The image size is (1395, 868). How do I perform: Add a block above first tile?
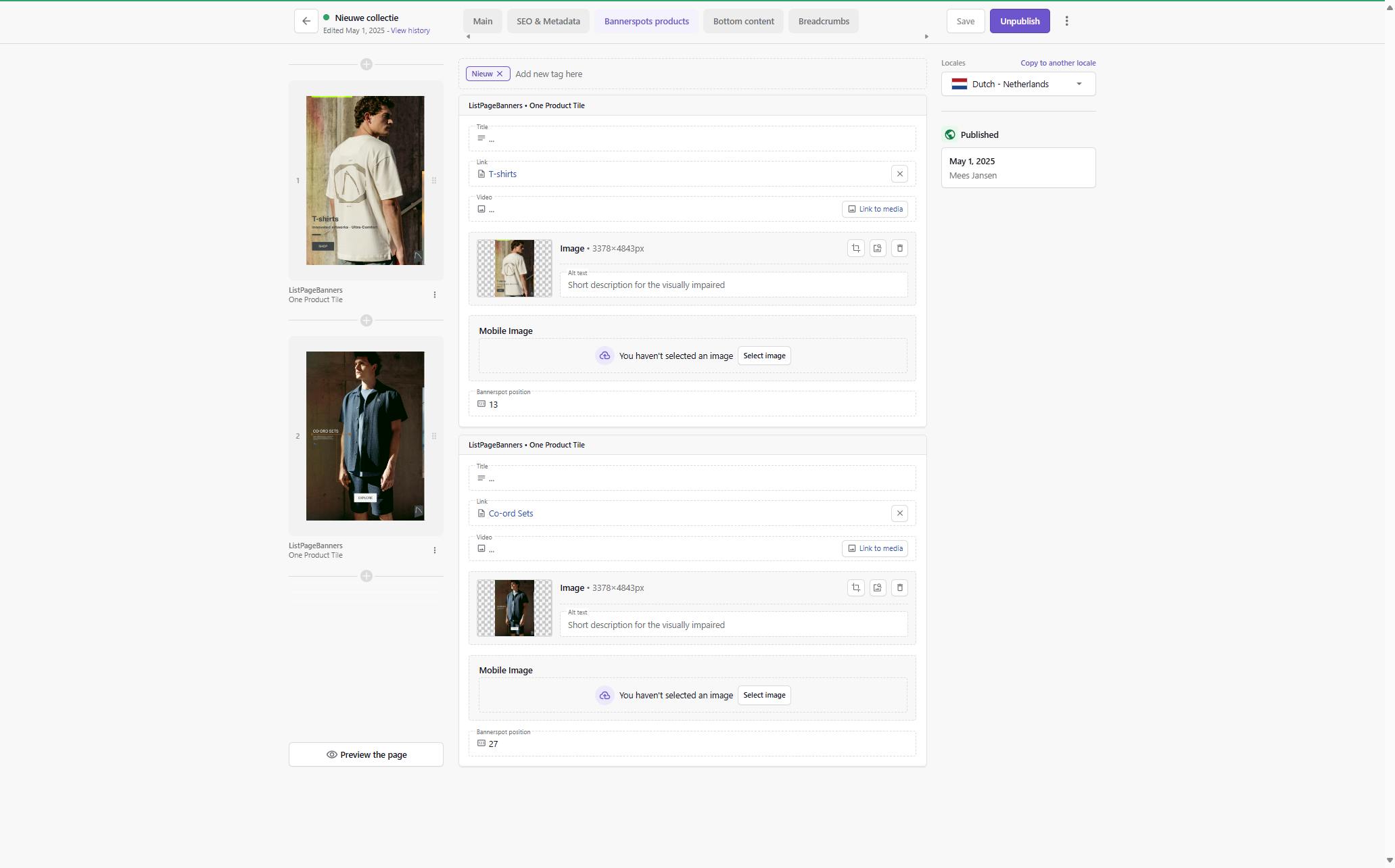pyautogui.click(x=366, y=64)
